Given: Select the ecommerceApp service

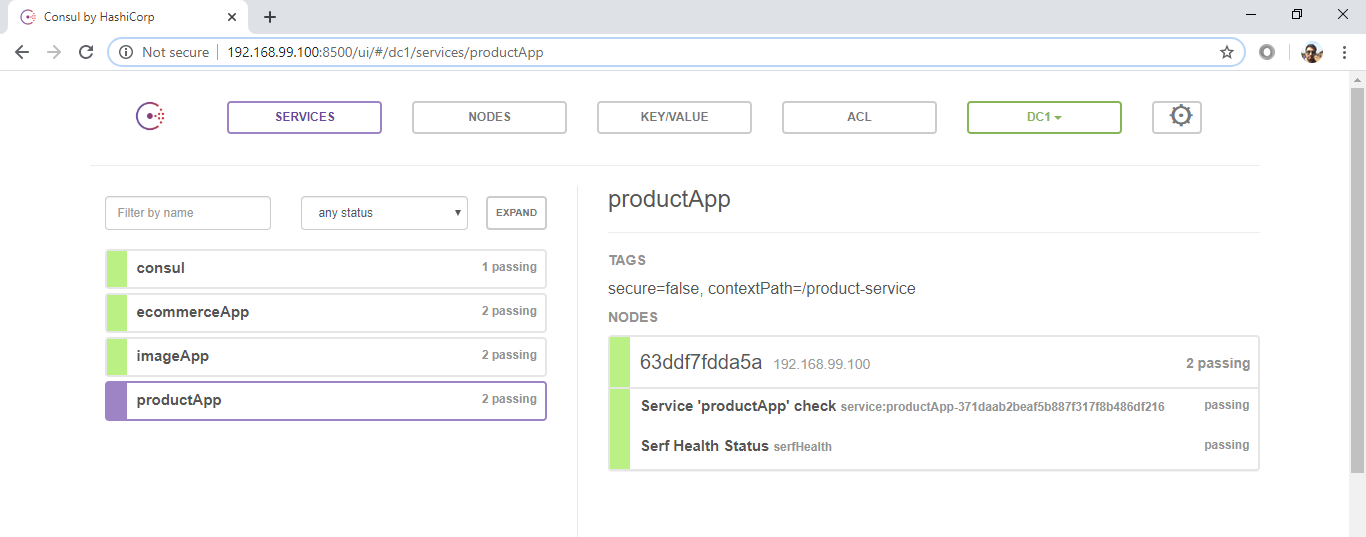Looking at the screenshot, I should coord(326,312).
